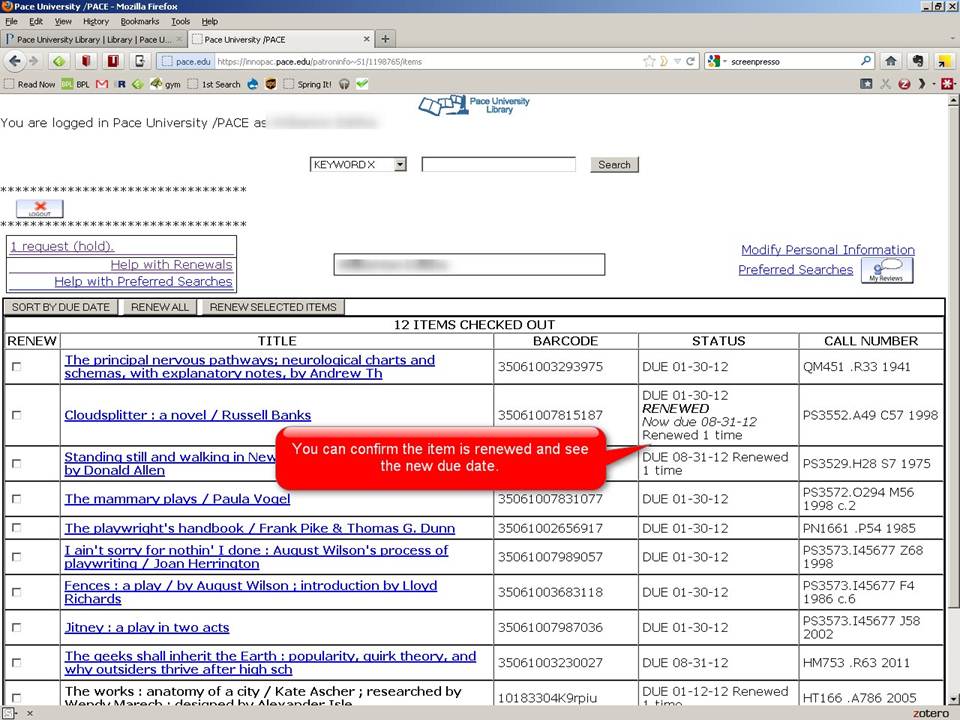Click the red T square toolbar icon
Viewport: 960px width, 720px height.
(113, 61)
